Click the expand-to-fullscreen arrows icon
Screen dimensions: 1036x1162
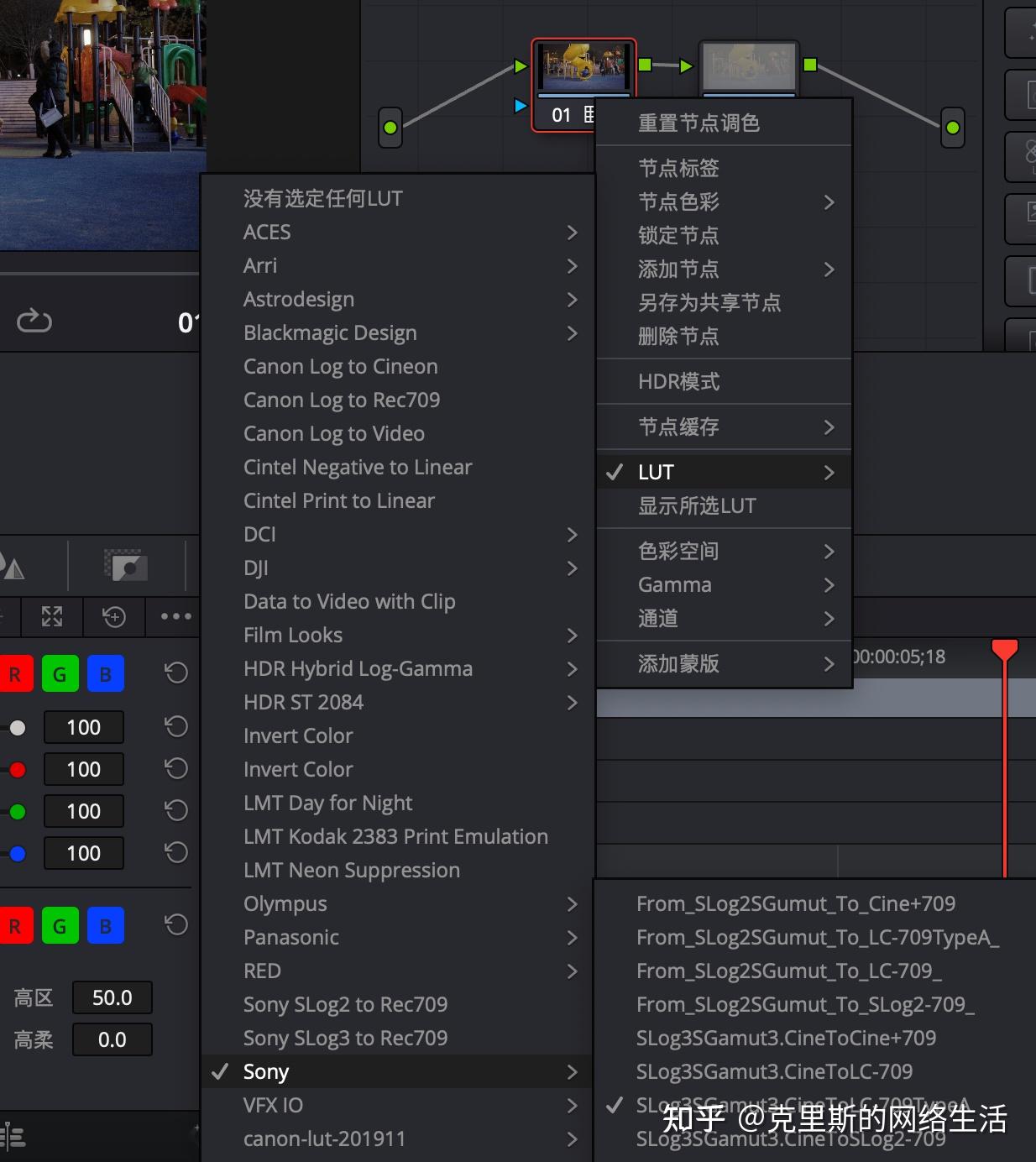[x=51, y=617]
